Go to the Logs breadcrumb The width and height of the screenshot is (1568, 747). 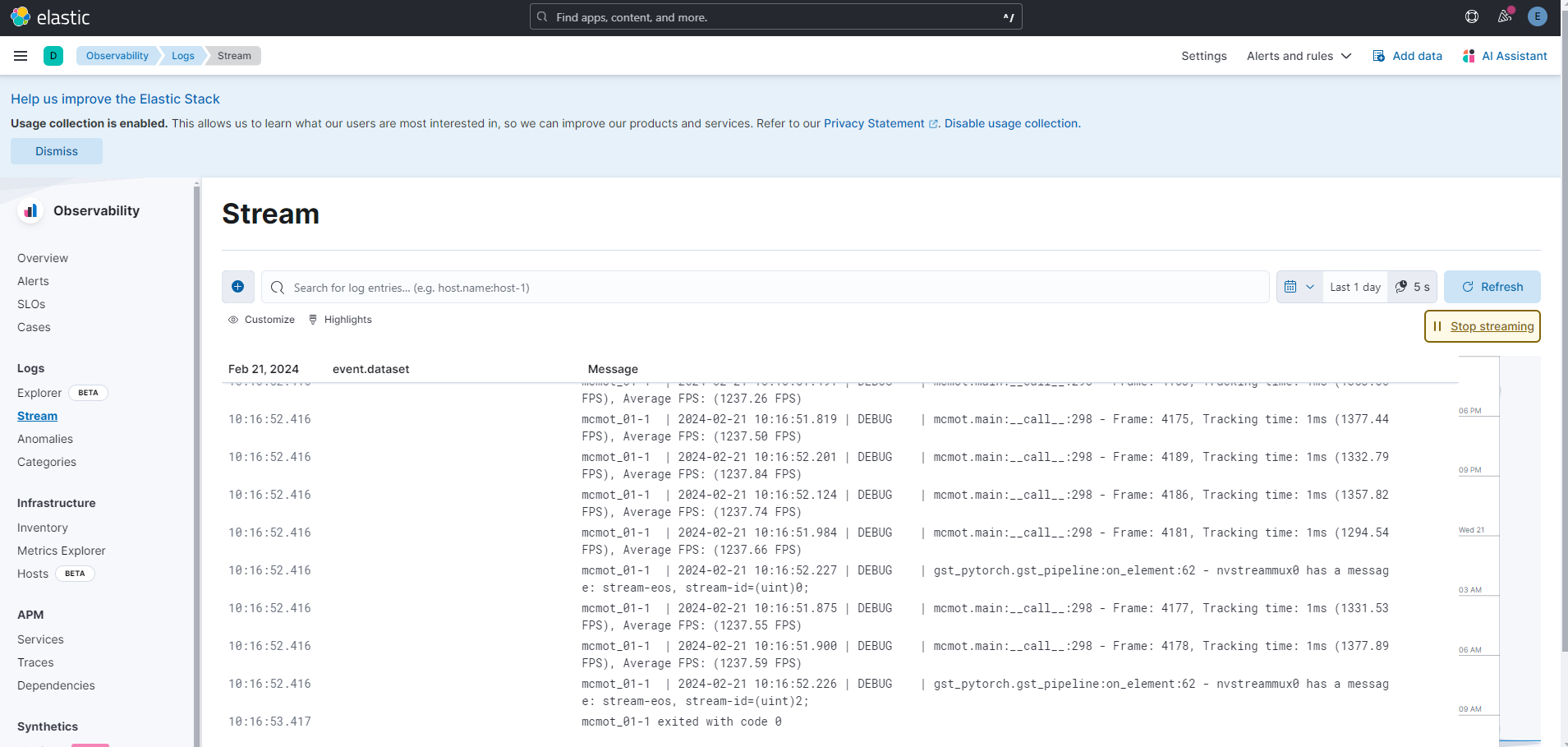(183, 56)
